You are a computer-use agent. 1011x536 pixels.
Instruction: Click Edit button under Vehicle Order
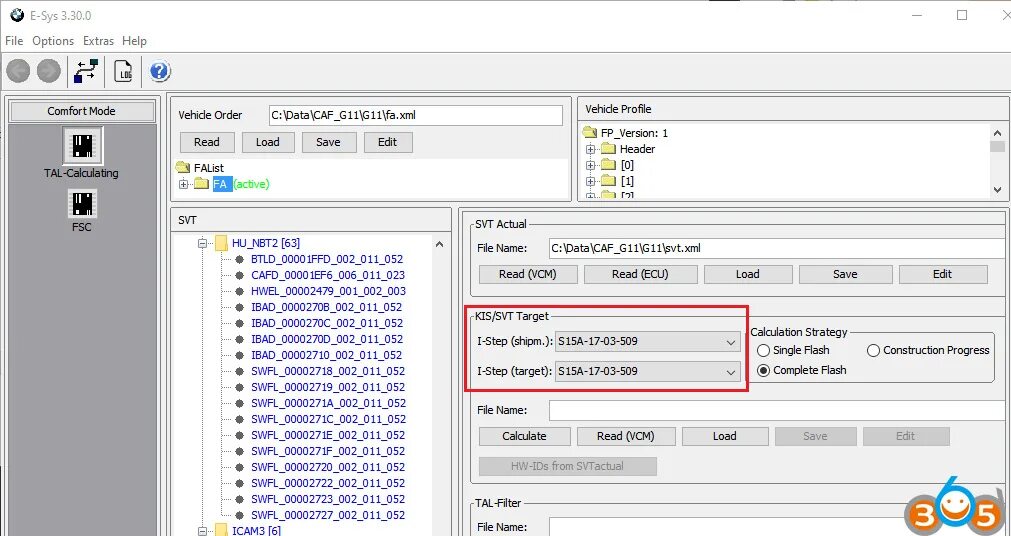388,143
